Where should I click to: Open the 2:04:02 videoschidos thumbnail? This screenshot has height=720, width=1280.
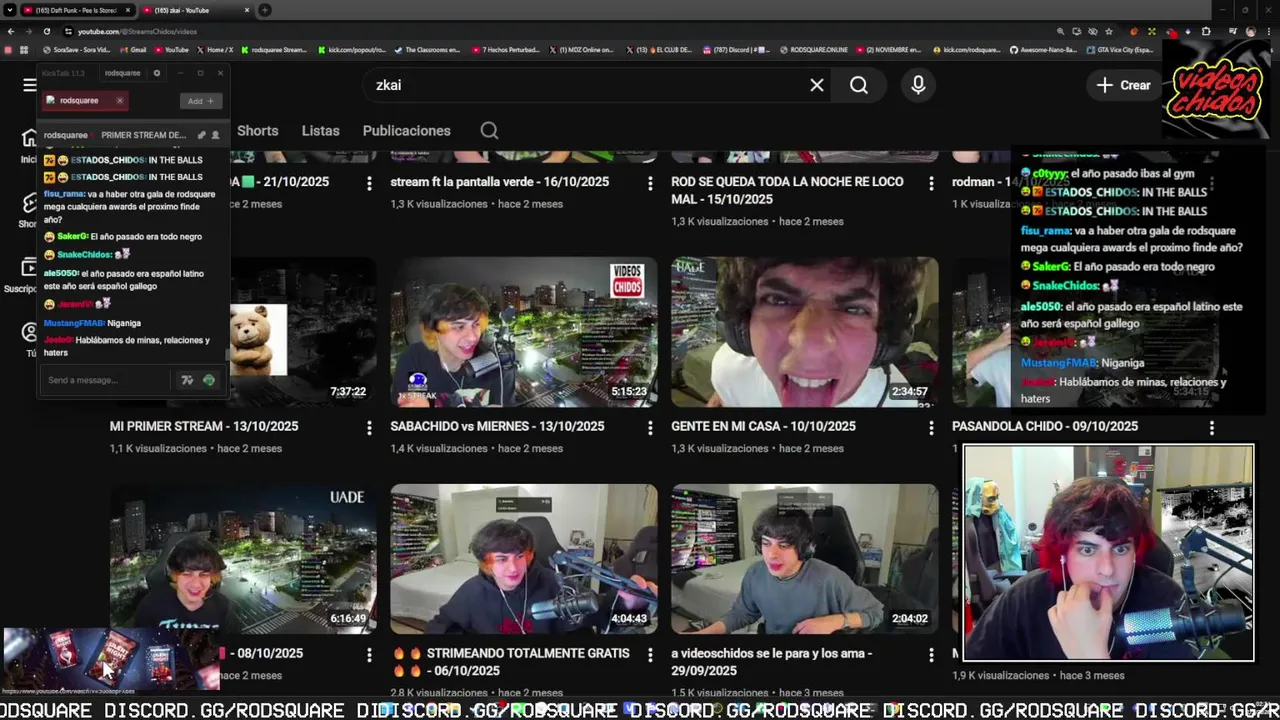click(805, 559)
